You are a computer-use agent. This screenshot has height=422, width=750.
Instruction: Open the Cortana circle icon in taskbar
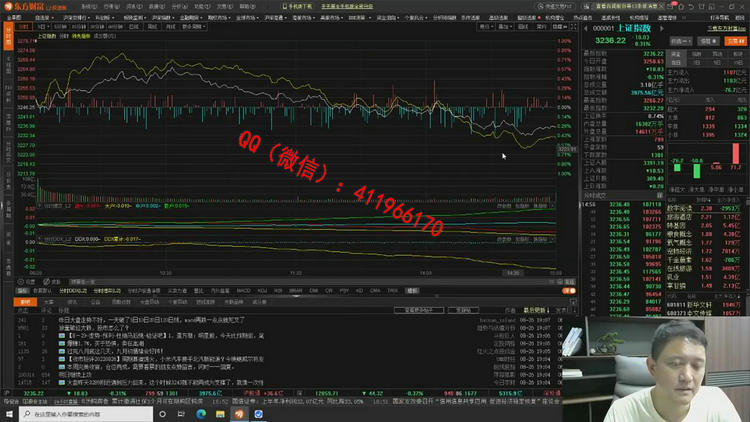163,414
